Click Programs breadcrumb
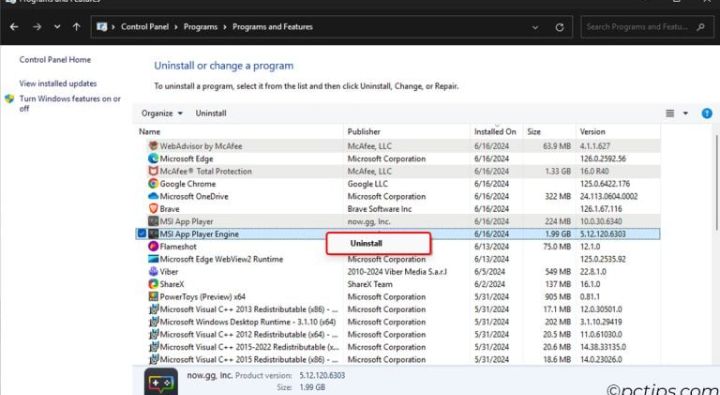Screen dimensions: 720x395 point(200,27)
